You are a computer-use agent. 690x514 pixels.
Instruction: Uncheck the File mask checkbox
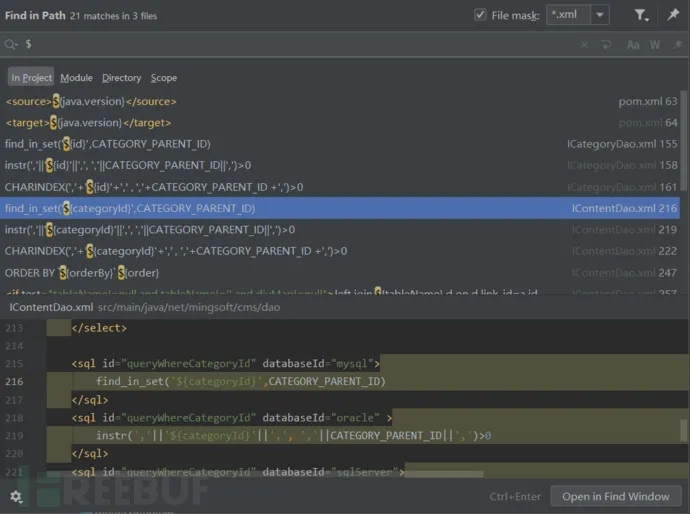coord(481,15)
